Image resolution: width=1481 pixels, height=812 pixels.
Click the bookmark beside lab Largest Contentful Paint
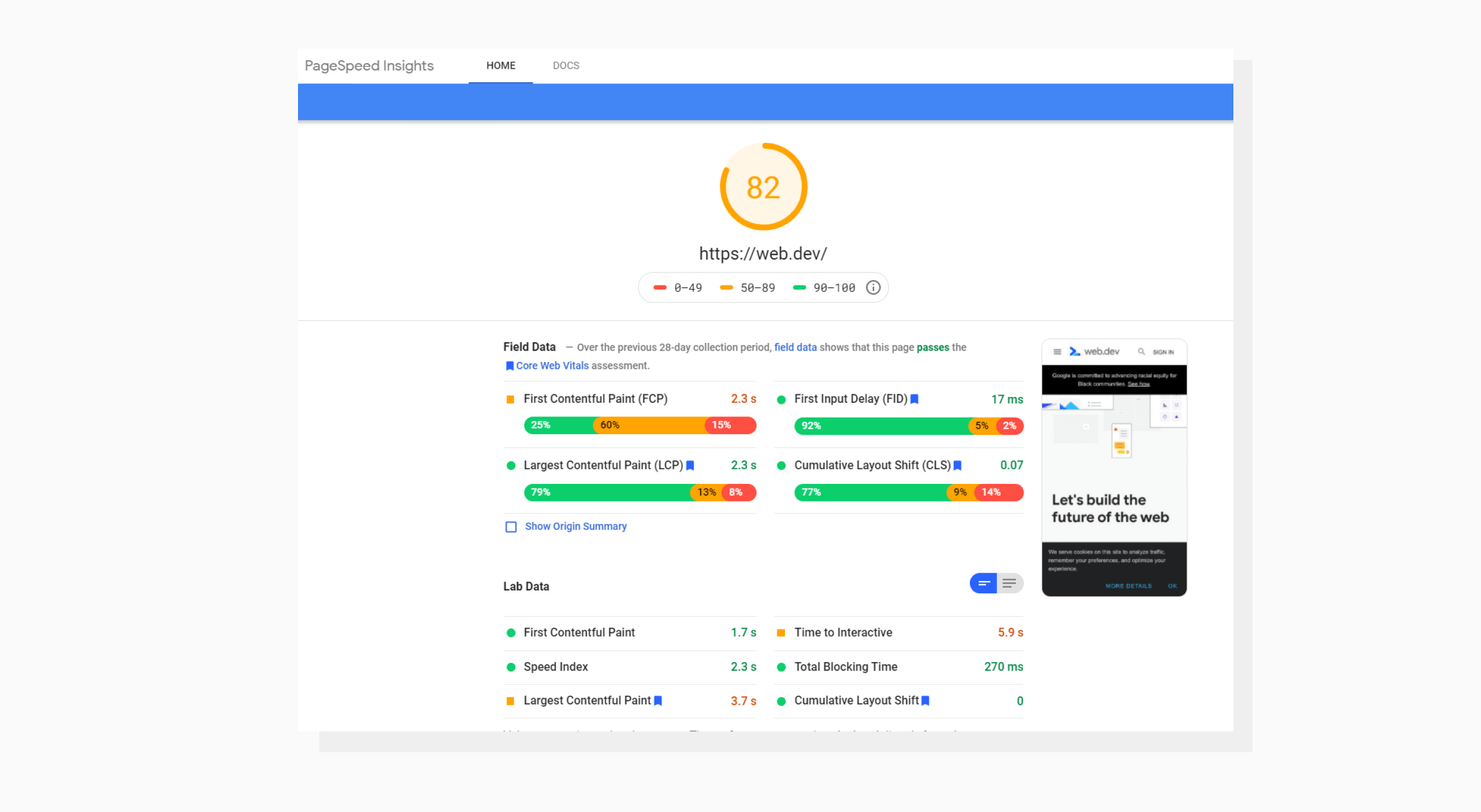[658, 701]
